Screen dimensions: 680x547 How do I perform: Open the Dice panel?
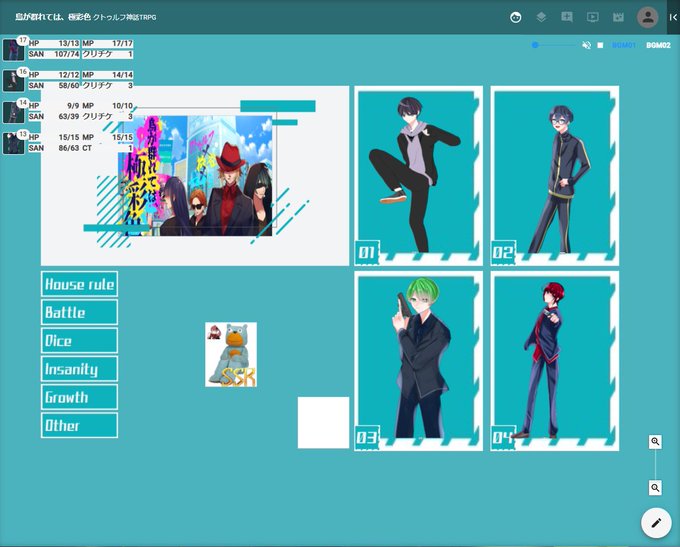pos(79,341)
